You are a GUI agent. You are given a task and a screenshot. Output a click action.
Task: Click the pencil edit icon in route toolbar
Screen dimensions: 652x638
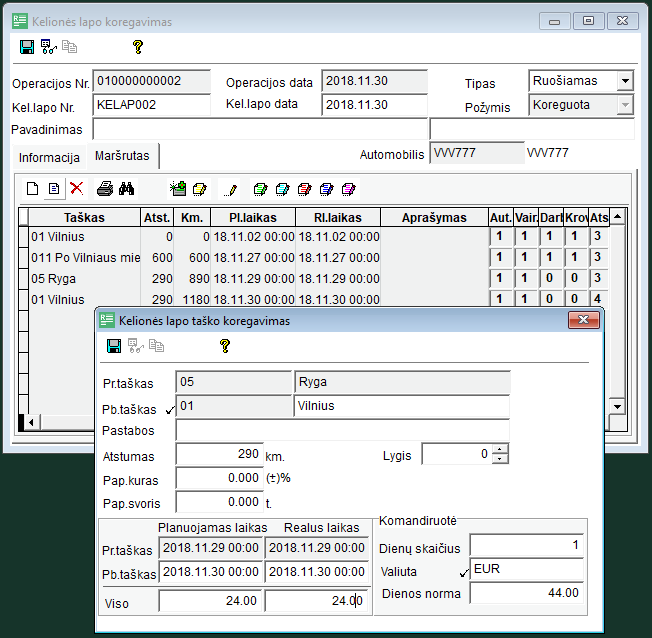230,190
